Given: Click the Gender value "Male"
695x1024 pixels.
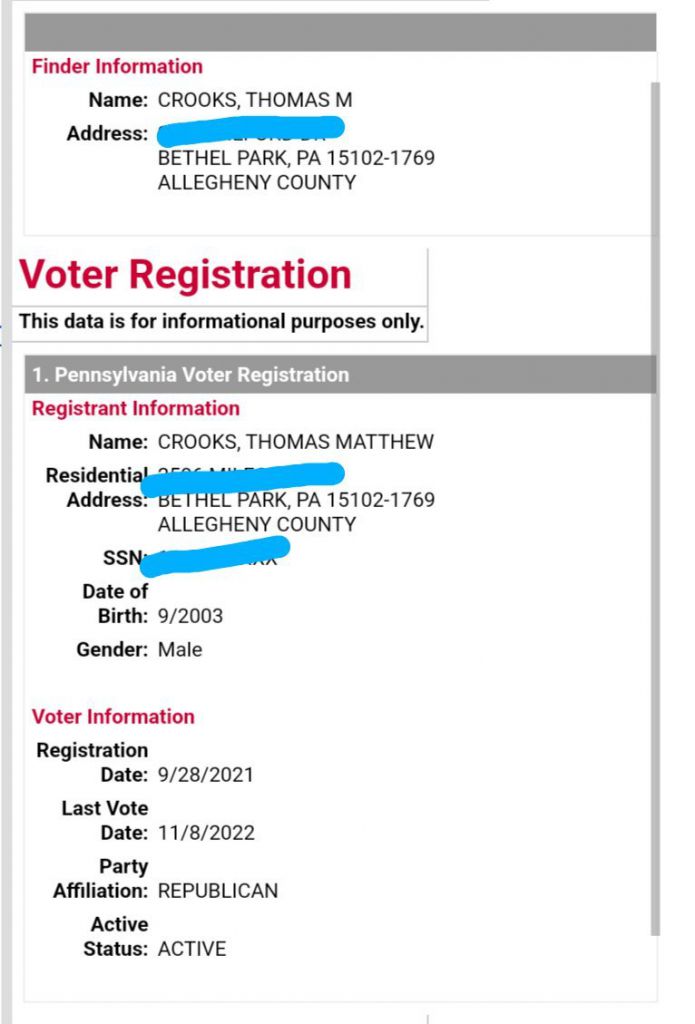Looking at the screenshot, I should (x=180, y=650).
